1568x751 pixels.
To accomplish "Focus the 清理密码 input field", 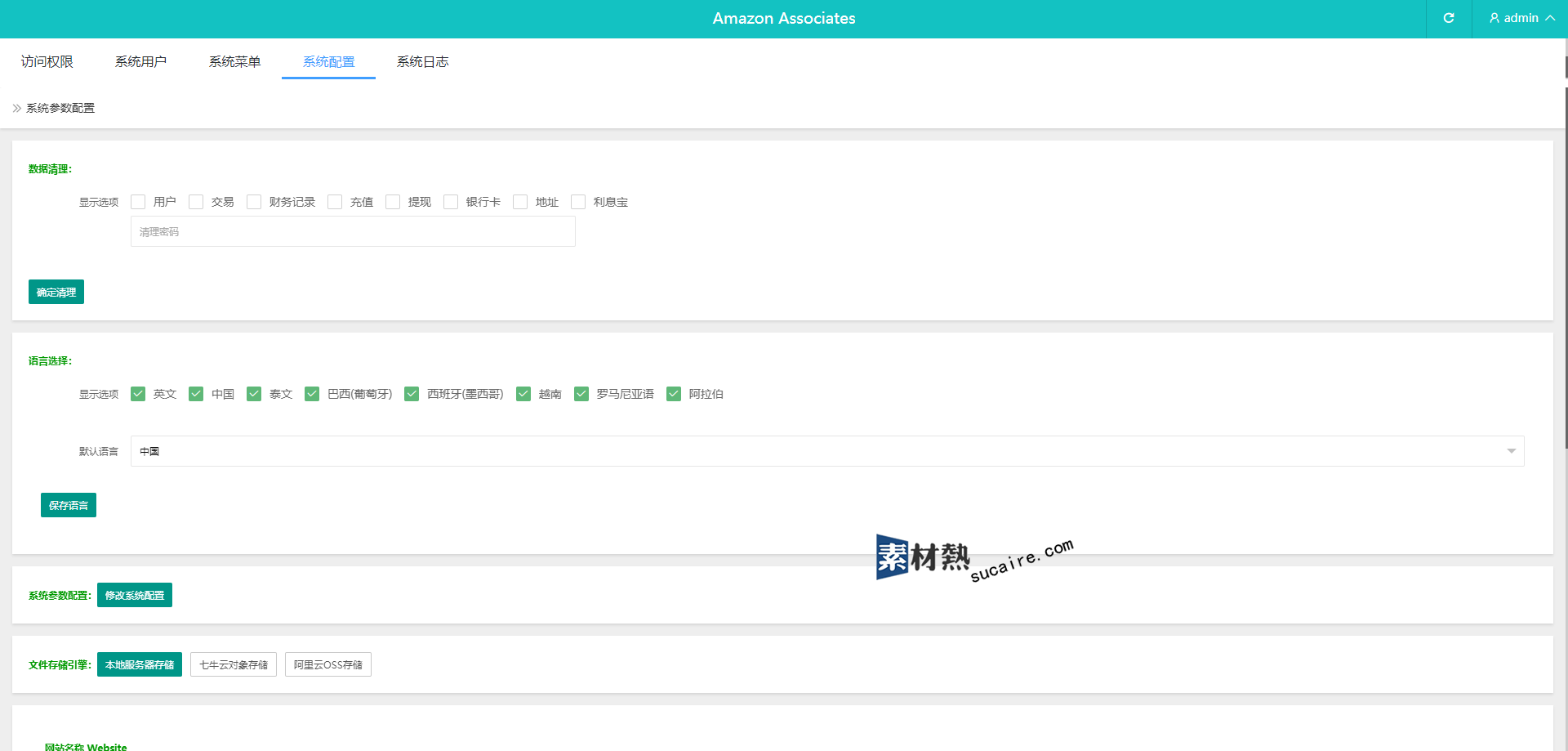I will tap(353, 231).
